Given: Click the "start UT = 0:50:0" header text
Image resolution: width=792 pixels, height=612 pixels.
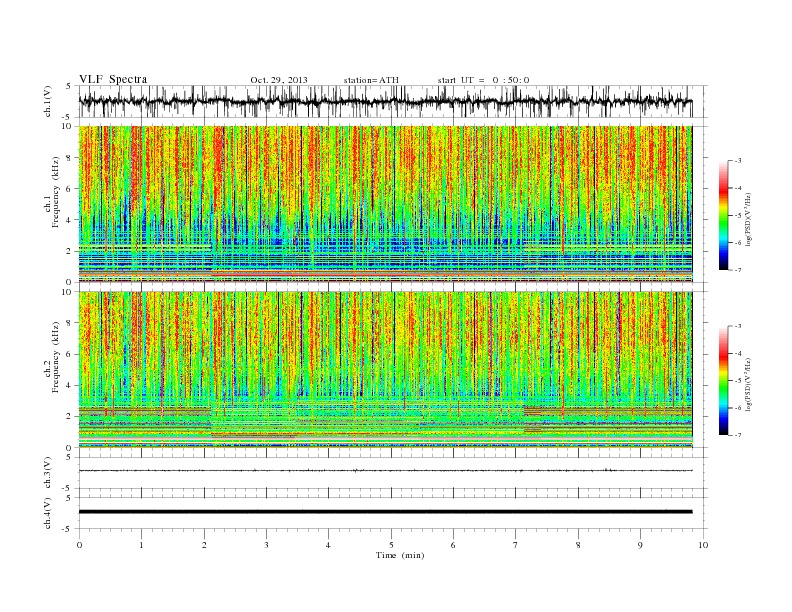Looking at the screenshot, I should pos(483,80).
